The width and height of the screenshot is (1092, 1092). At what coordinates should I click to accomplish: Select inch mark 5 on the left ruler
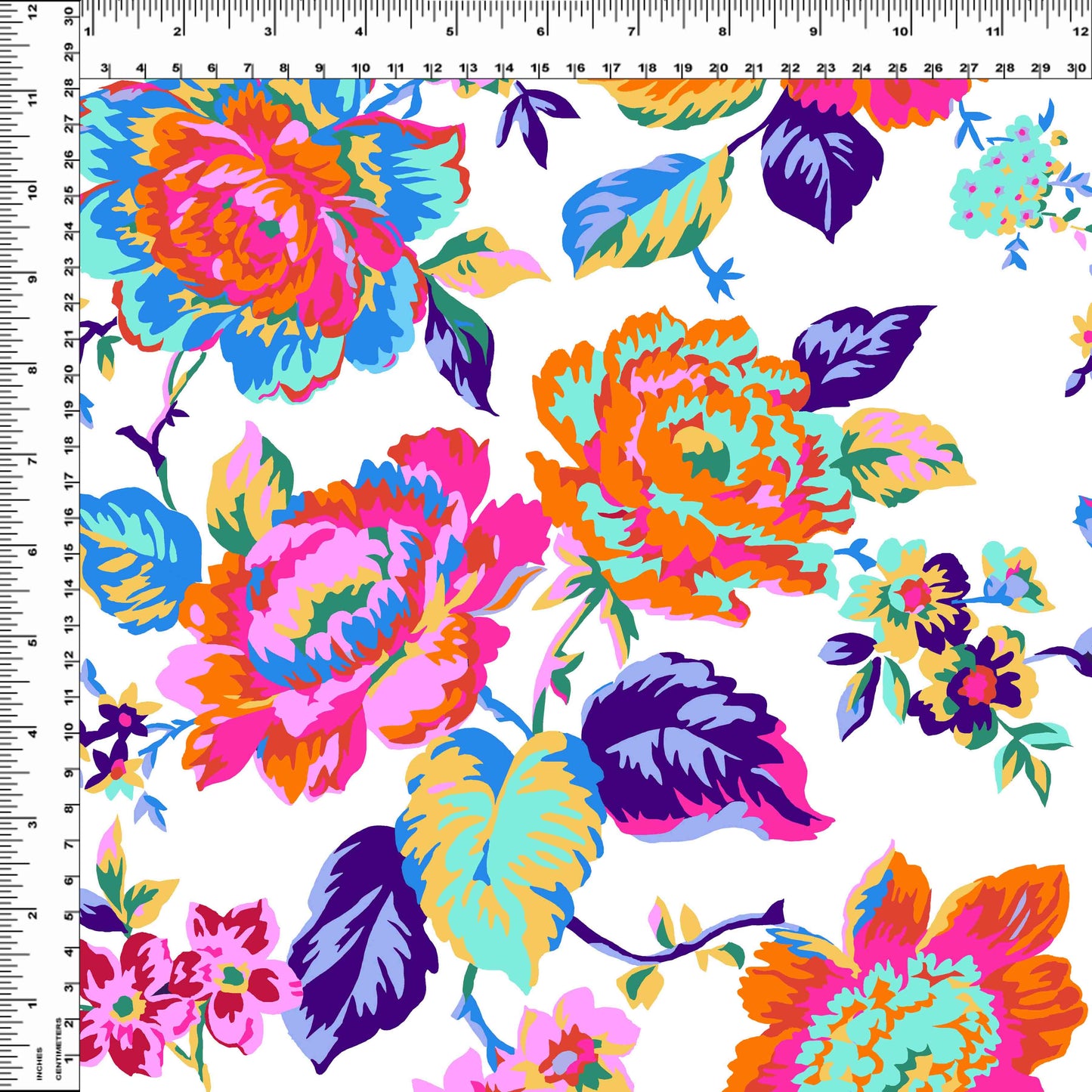[32, 643]
